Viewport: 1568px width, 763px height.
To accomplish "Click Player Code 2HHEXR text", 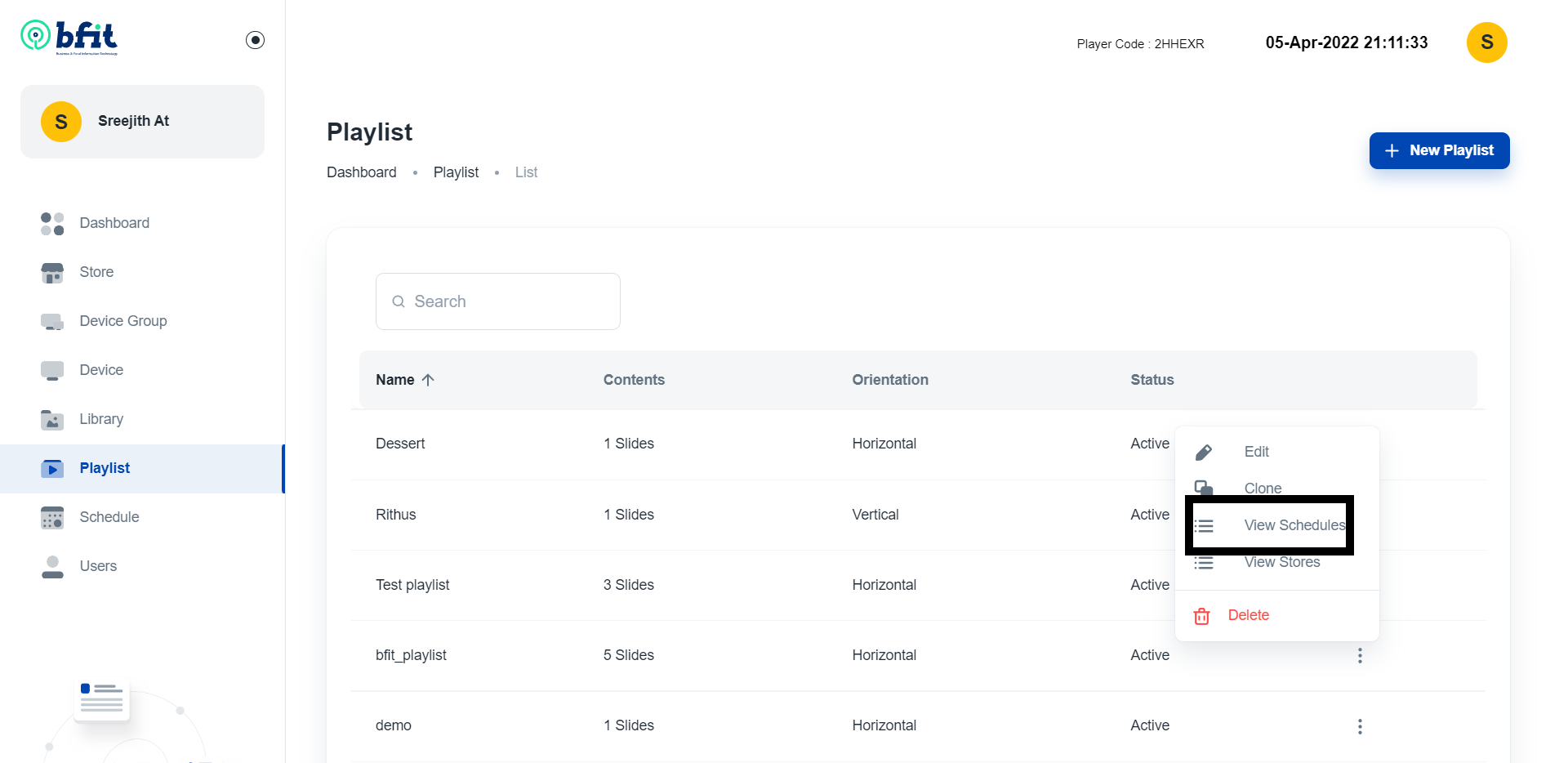I will pyautogui.click(x=1140, y=44).
